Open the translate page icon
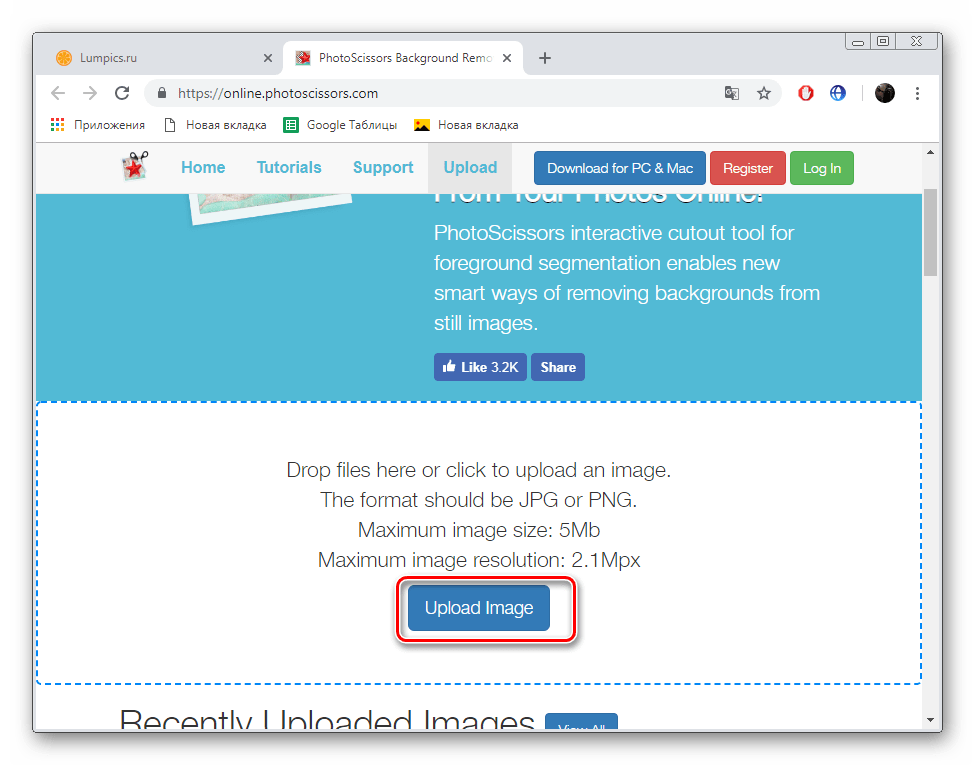This screenshot has width=975, height=765. point(732,93)
